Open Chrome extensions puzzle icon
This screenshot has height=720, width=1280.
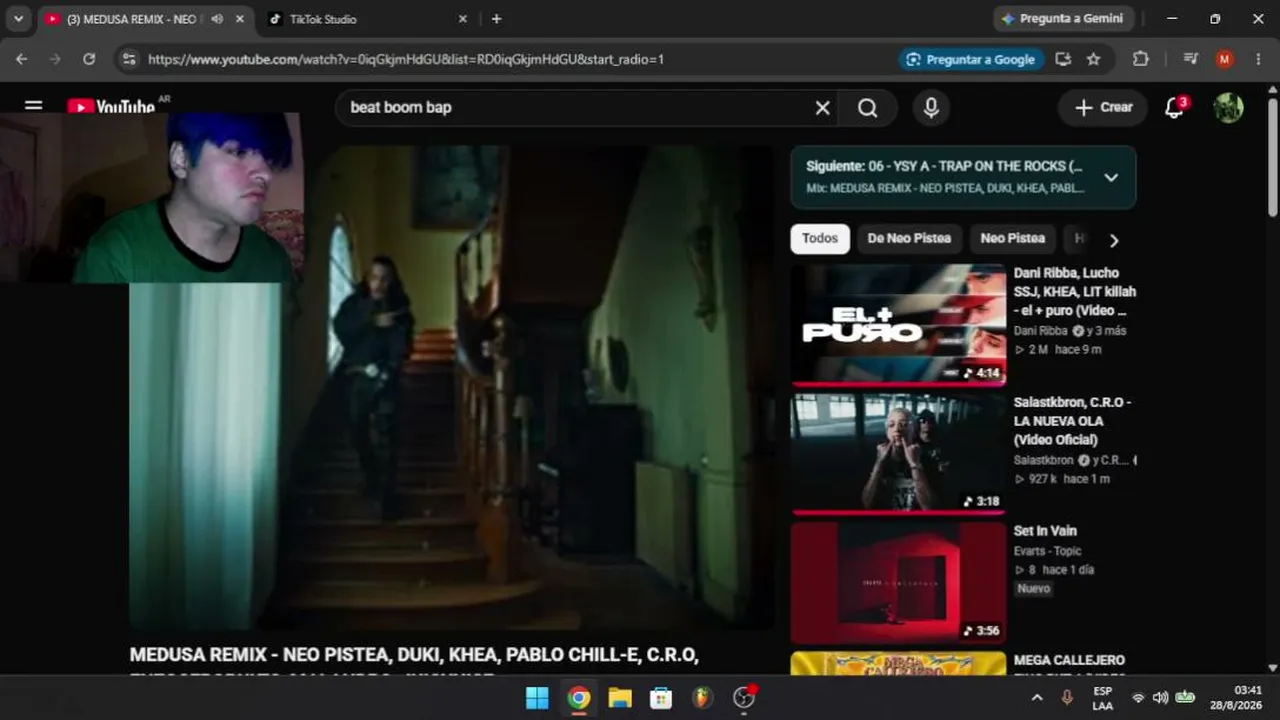pyautogui.click(x=1140, y=59)
